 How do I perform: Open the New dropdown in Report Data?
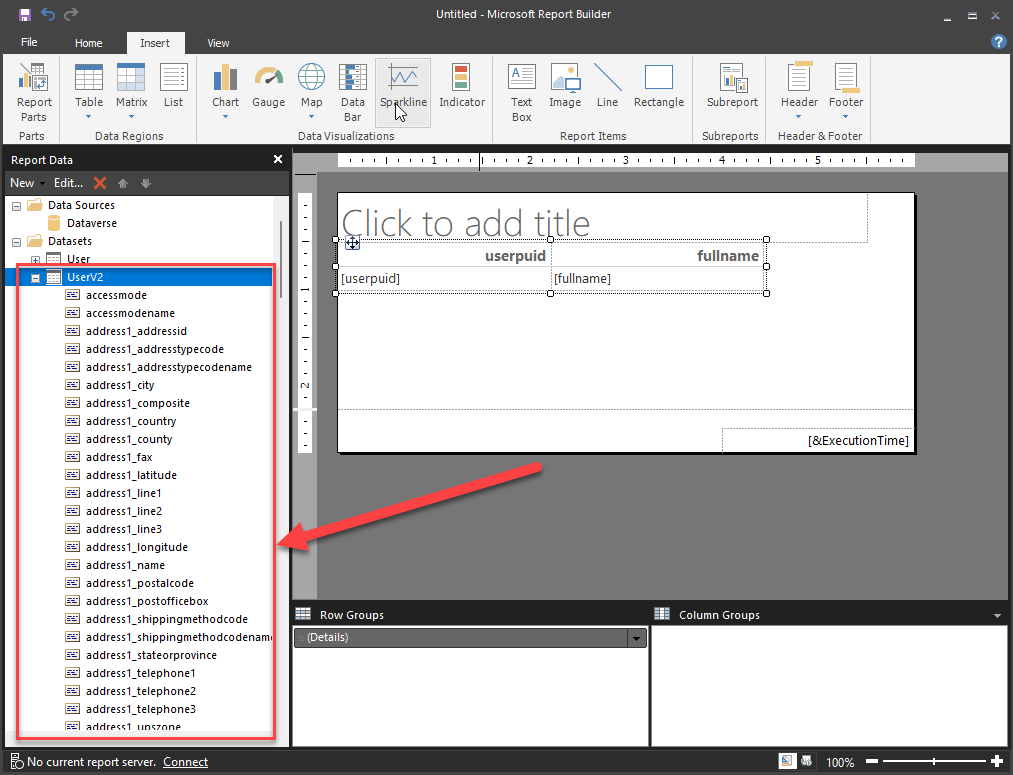coord(27,183)
